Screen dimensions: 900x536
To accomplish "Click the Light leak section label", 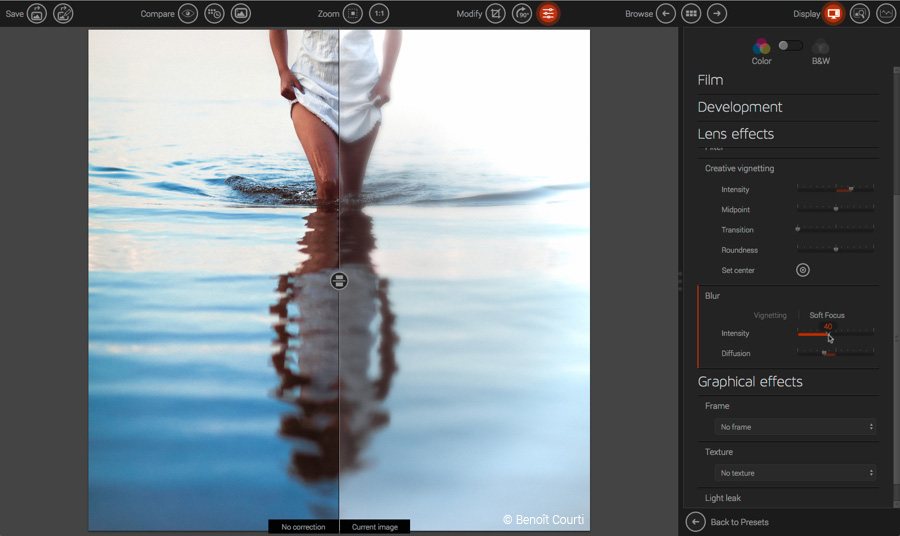I will coord(723,498).
